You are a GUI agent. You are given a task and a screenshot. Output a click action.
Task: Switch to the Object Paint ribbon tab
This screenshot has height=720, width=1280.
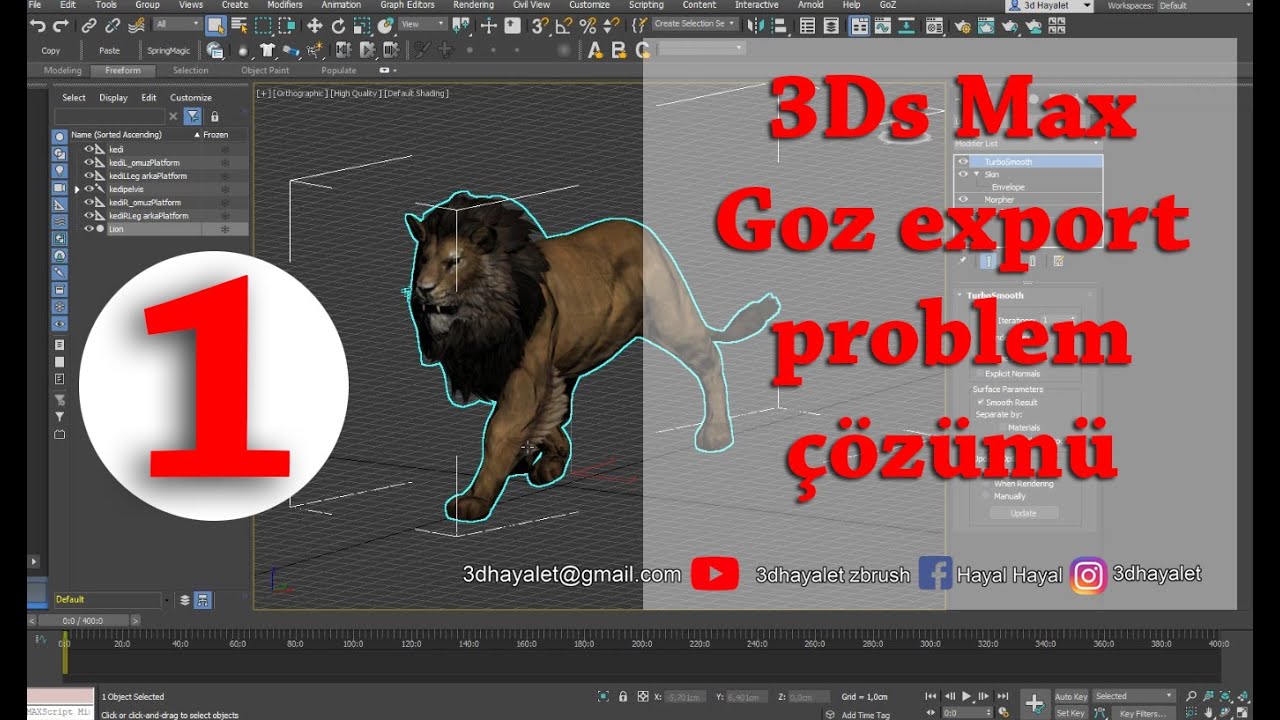click(x=265, y=71)
